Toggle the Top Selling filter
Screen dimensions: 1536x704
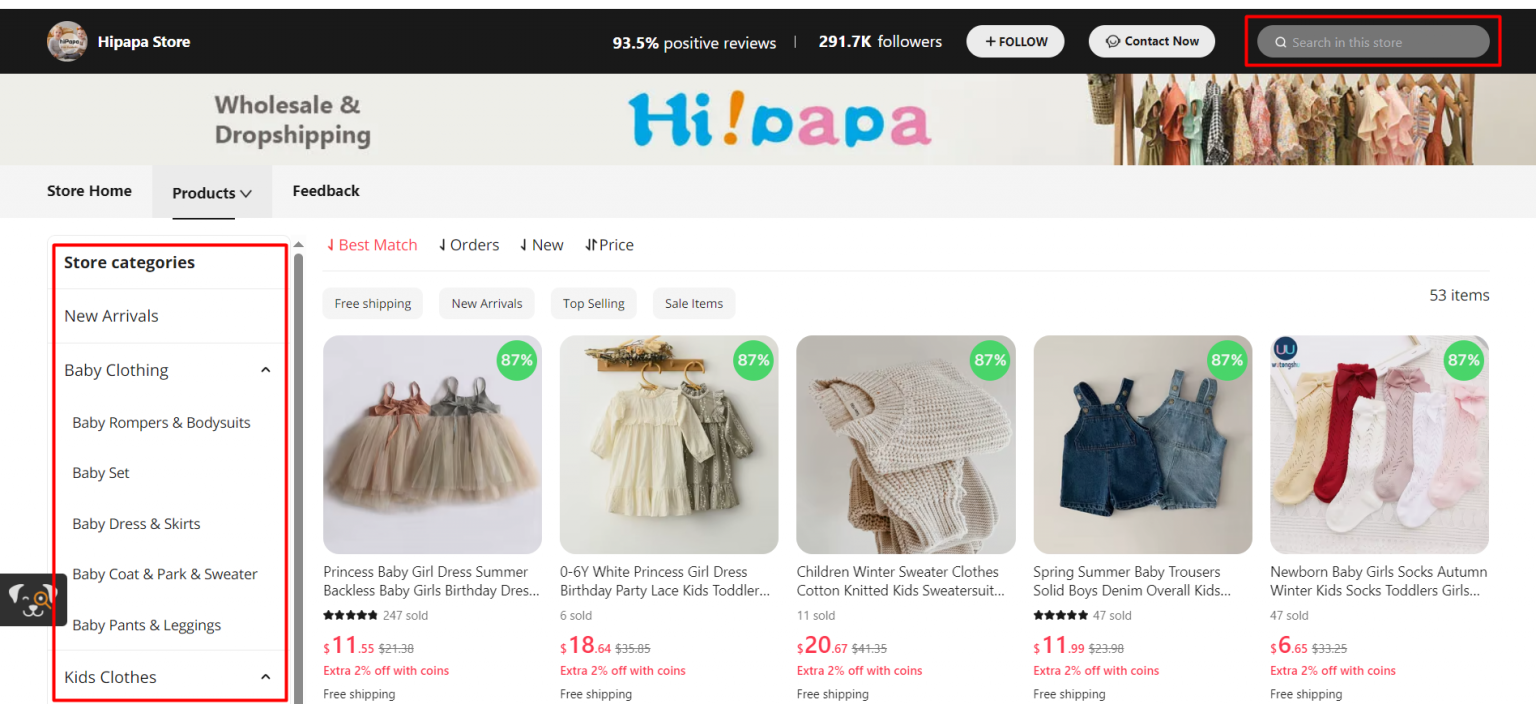point(593,303)
